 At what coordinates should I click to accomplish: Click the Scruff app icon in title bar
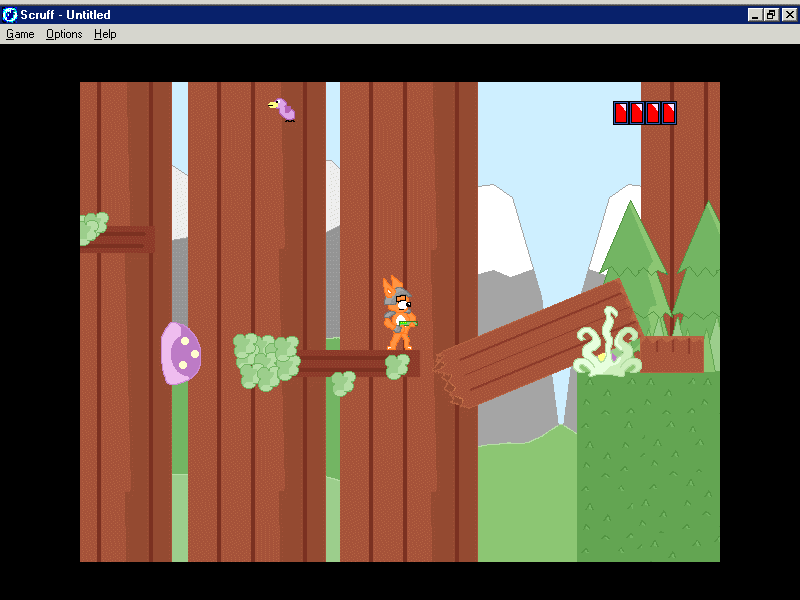pyautogui.click(x=10, y=14)
